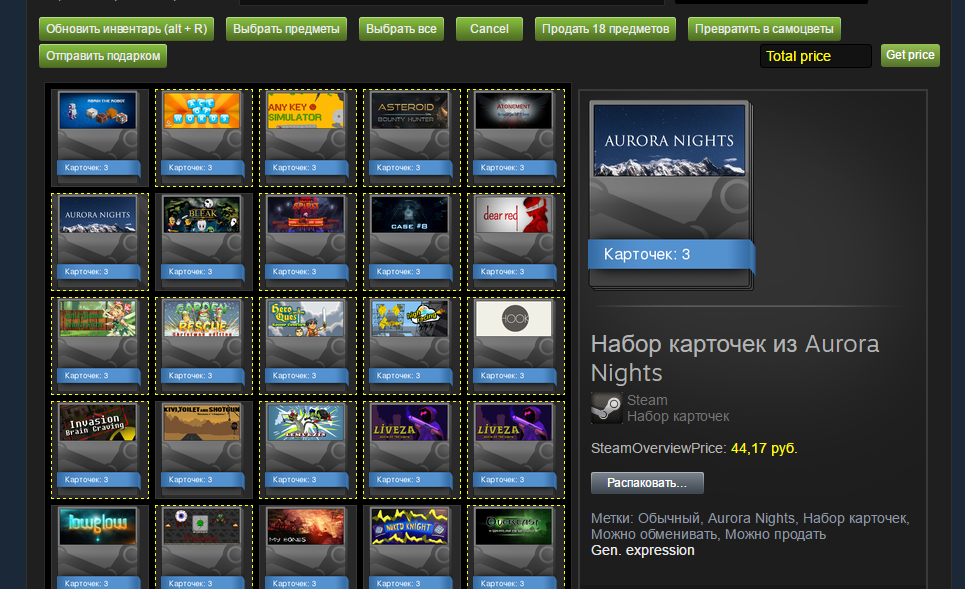
Task: Select the Case #8 booster pack
Action: pos(412,242)
